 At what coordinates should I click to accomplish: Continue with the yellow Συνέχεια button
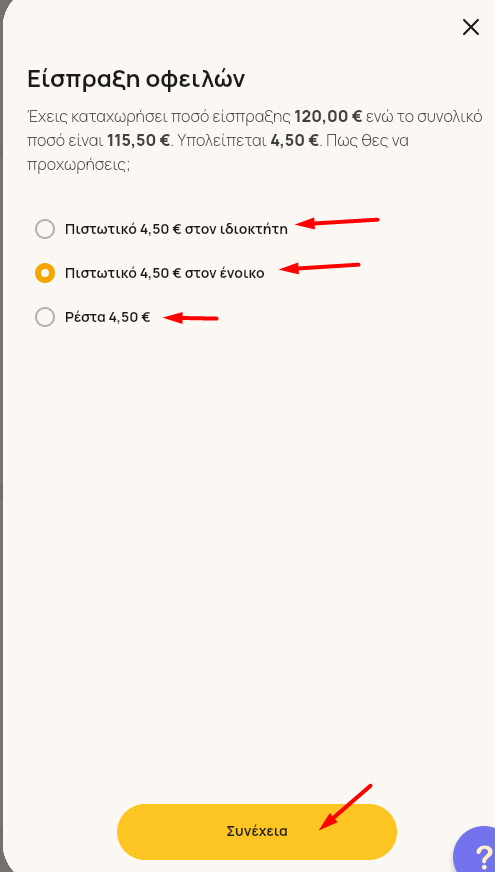click(257, 831)
